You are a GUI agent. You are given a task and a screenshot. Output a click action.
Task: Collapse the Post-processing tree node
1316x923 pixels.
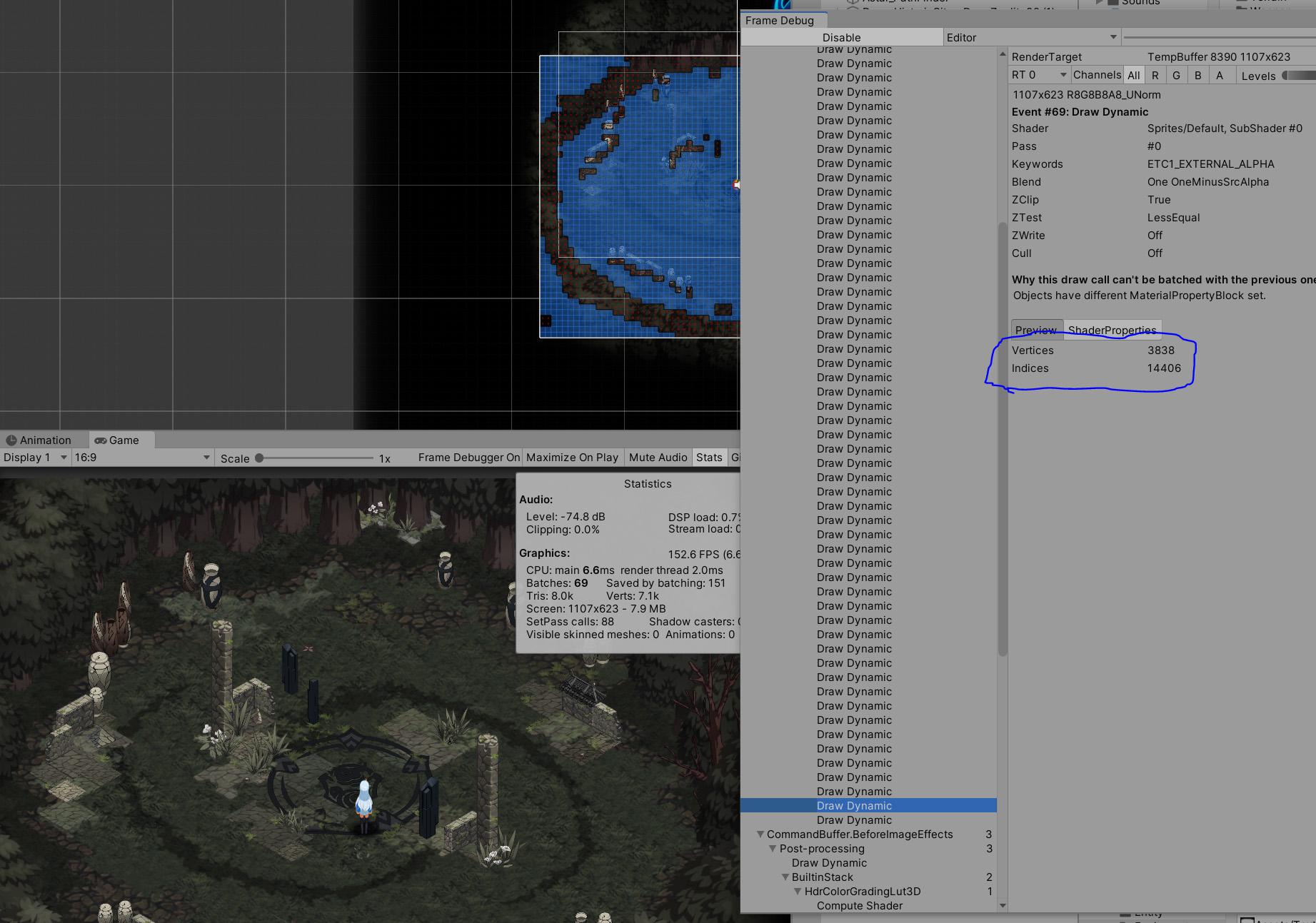pyautogui.click(x=773, y=849)
